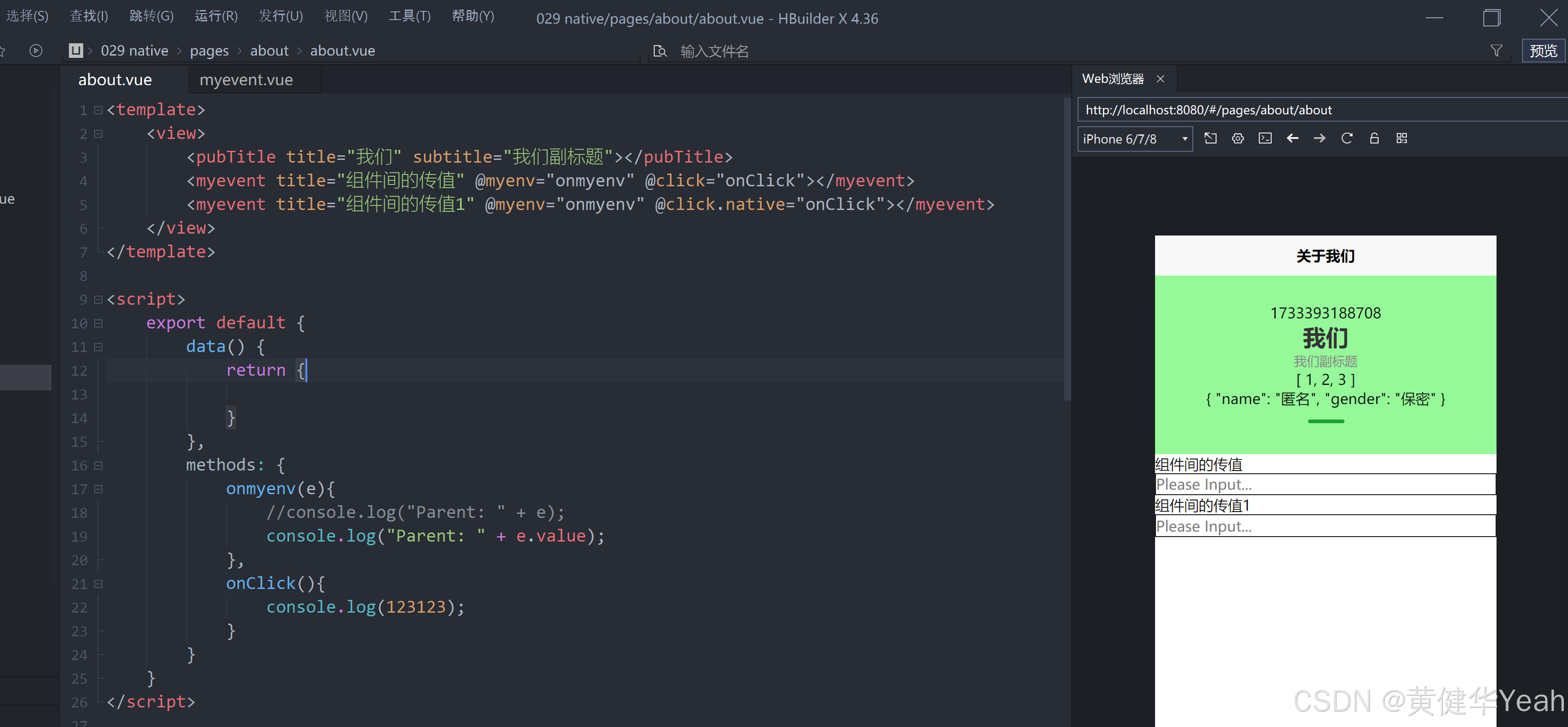
Task: Collapse export default block on line 10
Action: [x=98, y=323]
